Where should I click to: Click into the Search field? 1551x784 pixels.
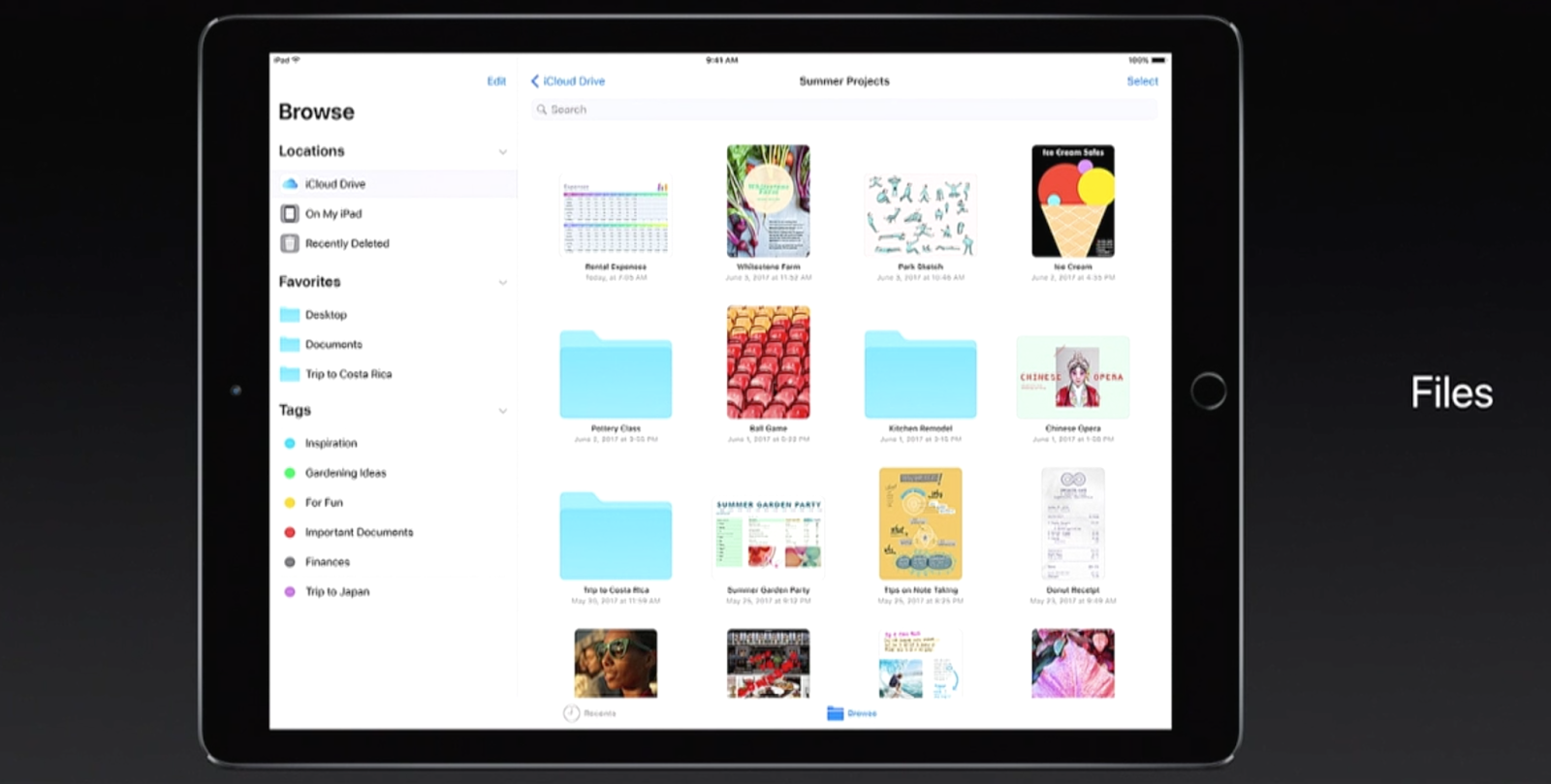[x=844, y=110]
